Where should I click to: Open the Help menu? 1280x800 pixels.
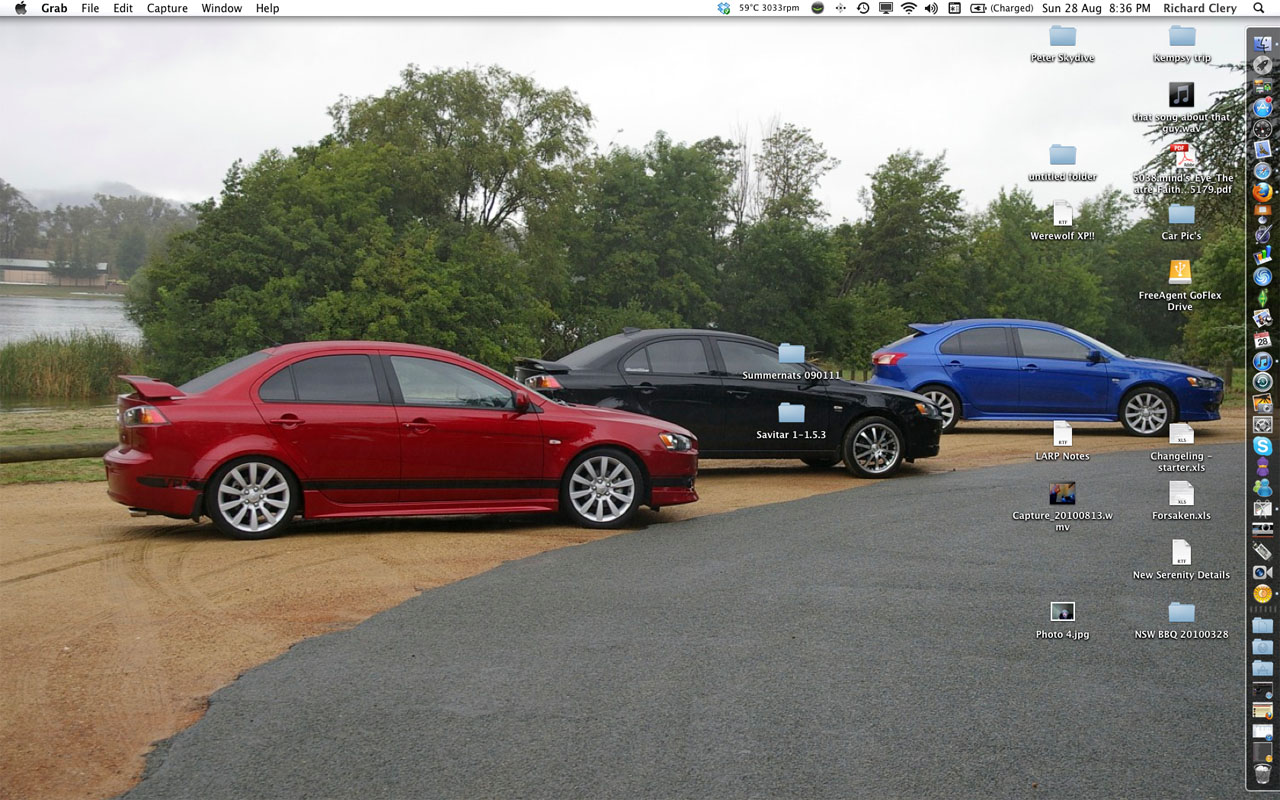[x=267, y=8]
